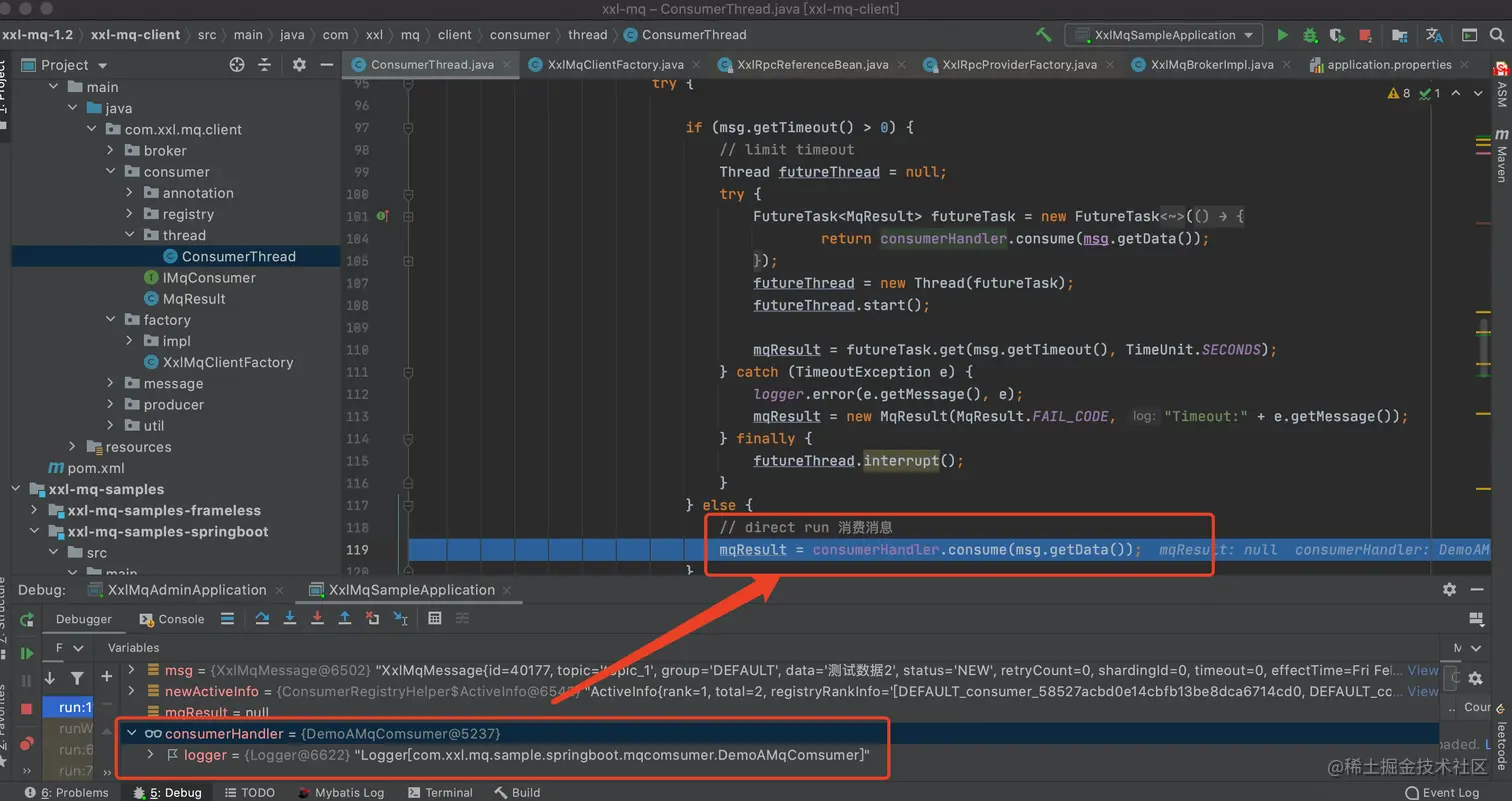Expand logger field under consumerHandler
Viewport: 1512px width, 801px height.
click(150, 755)
